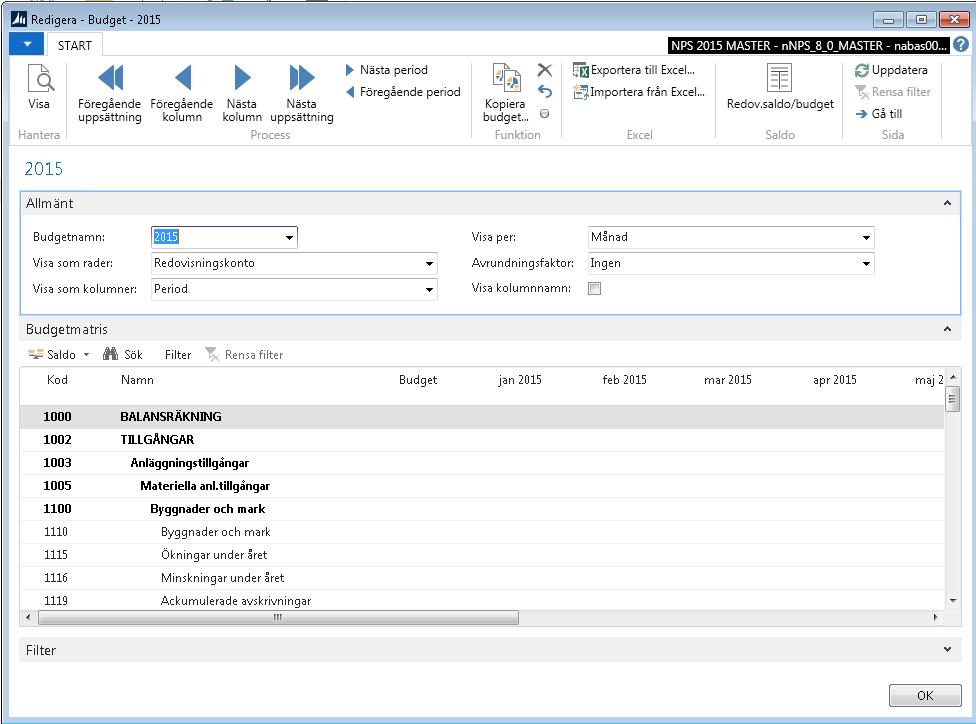The image size is (976, 724).
Task: Go to Nästa uppsättning double-arrow
Action: [x=302, y=78]
